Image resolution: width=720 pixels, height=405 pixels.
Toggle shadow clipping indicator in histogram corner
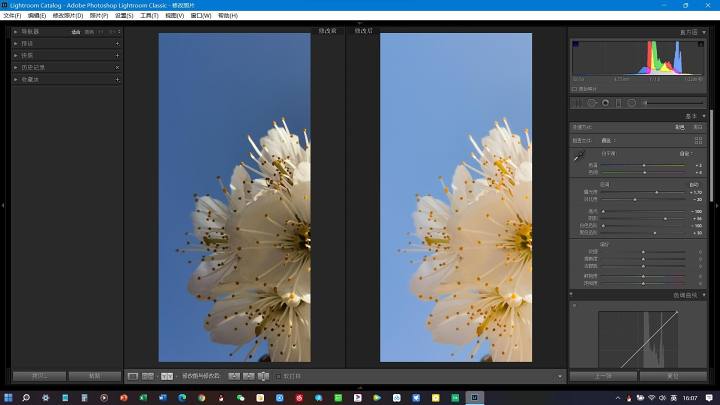575,44
